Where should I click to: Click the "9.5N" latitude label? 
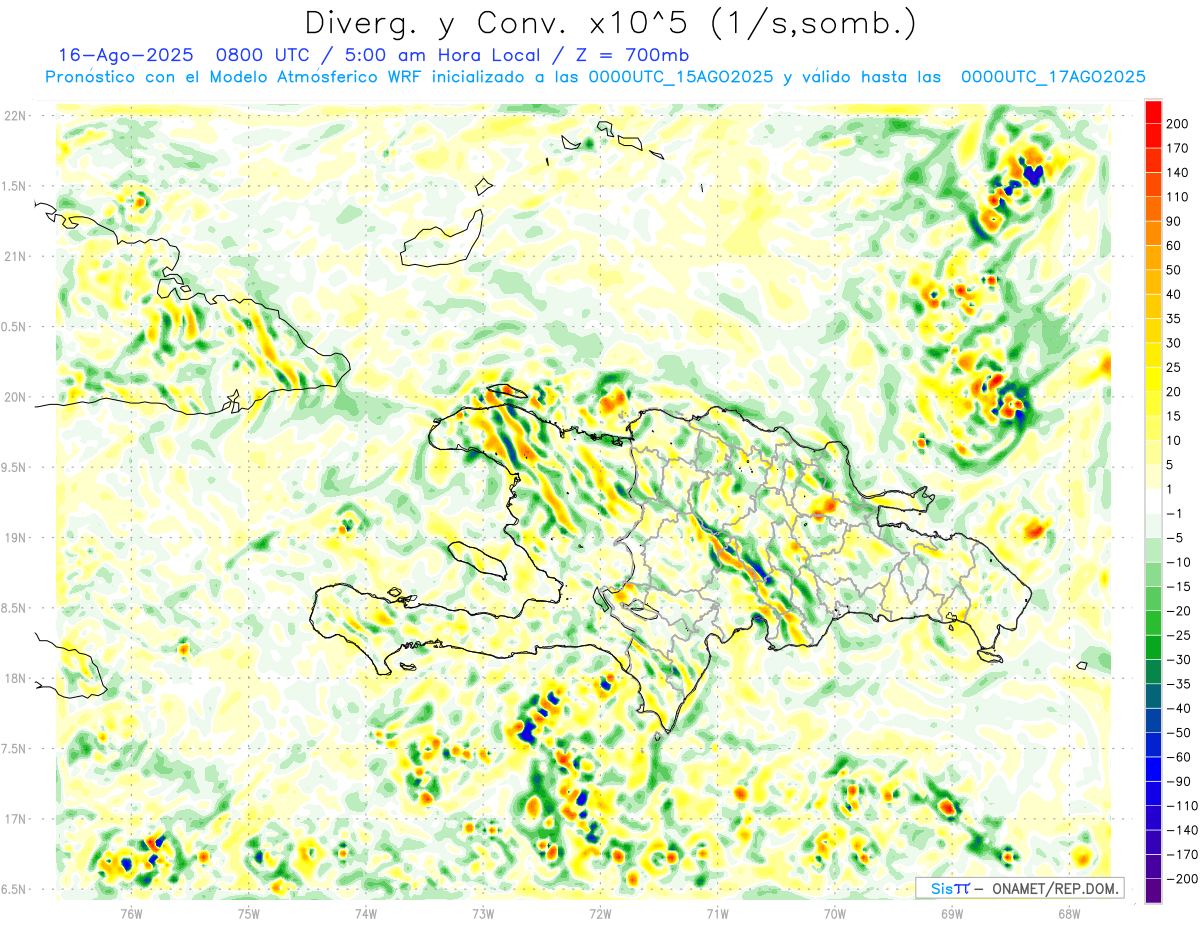tap(15, 467)
